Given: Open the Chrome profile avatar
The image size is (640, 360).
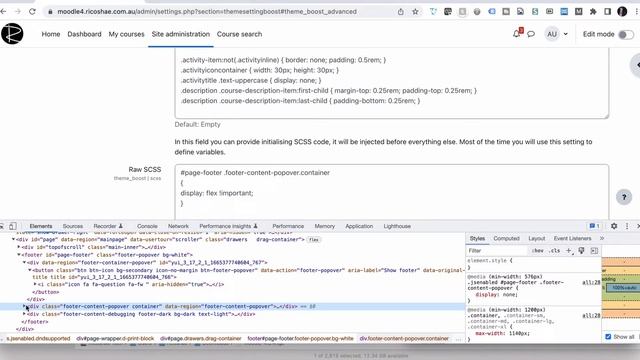Looking at the screenshot, I should [622, 12].
